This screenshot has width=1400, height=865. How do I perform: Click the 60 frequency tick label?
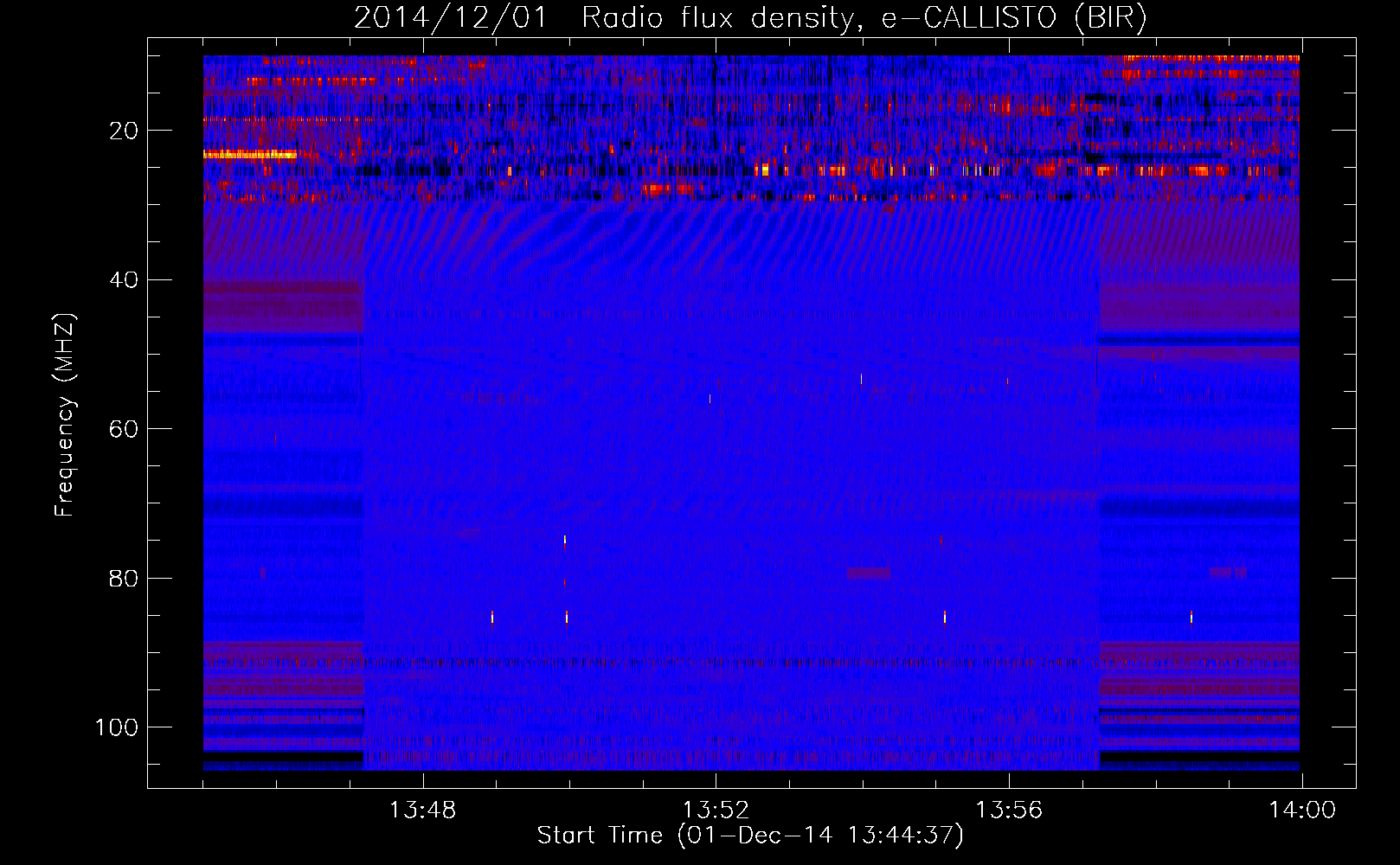point(124,429)
